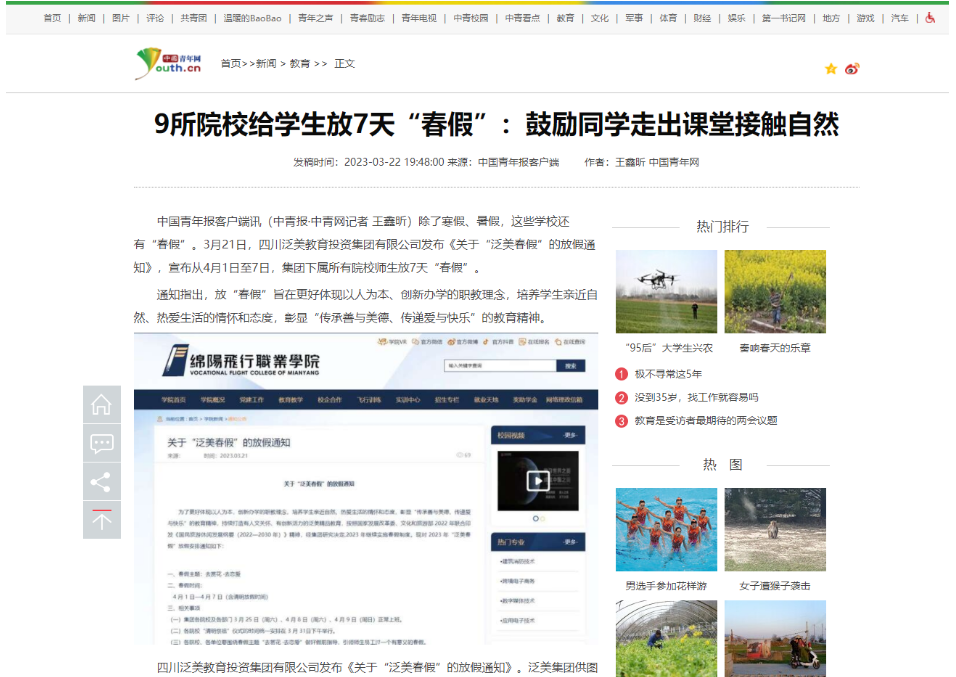
Task: Click the share icon in floating sidebar
Action: [101, 482]
